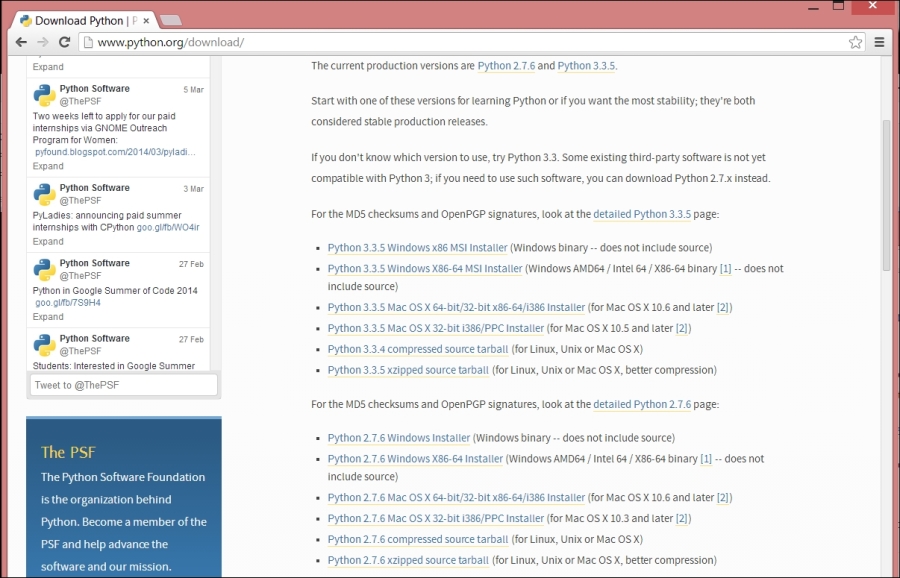Click the browser Back arrow
Image resolution: width=900 pixels, height=578 pixels.
(21, 42)
